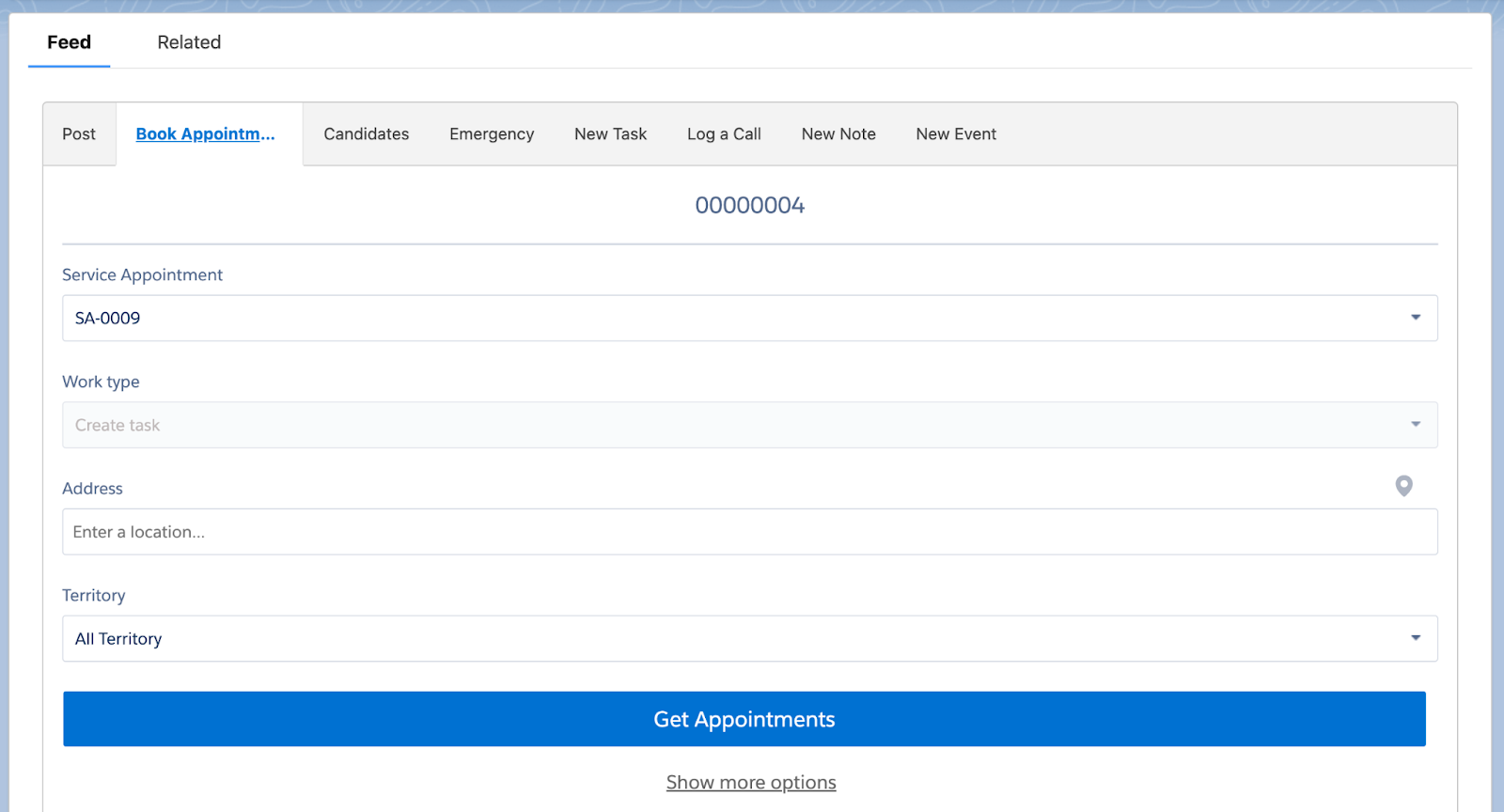Focus the Address location input field
Image resolution: width=1504 pixels, height=812 pixels.
pyautogui.click(x=749, y=532)
